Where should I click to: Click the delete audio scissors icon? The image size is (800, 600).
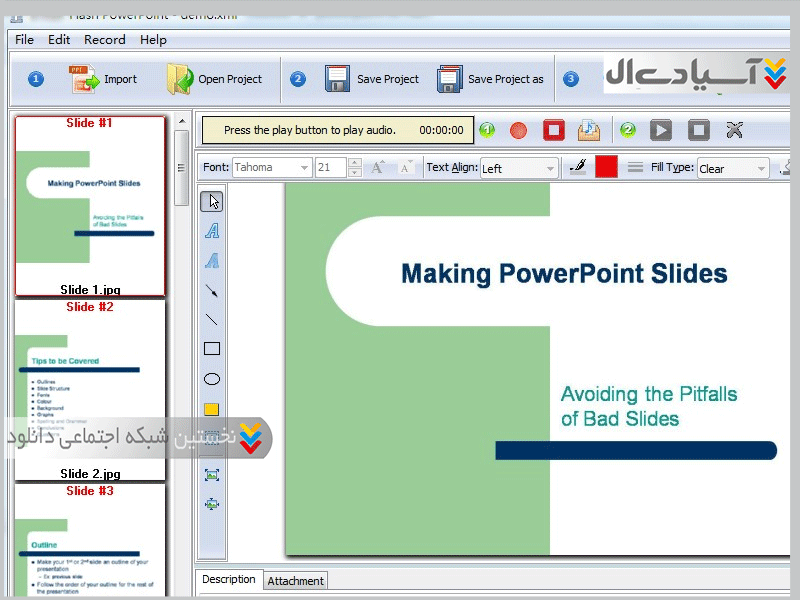(x=735, y=130)
